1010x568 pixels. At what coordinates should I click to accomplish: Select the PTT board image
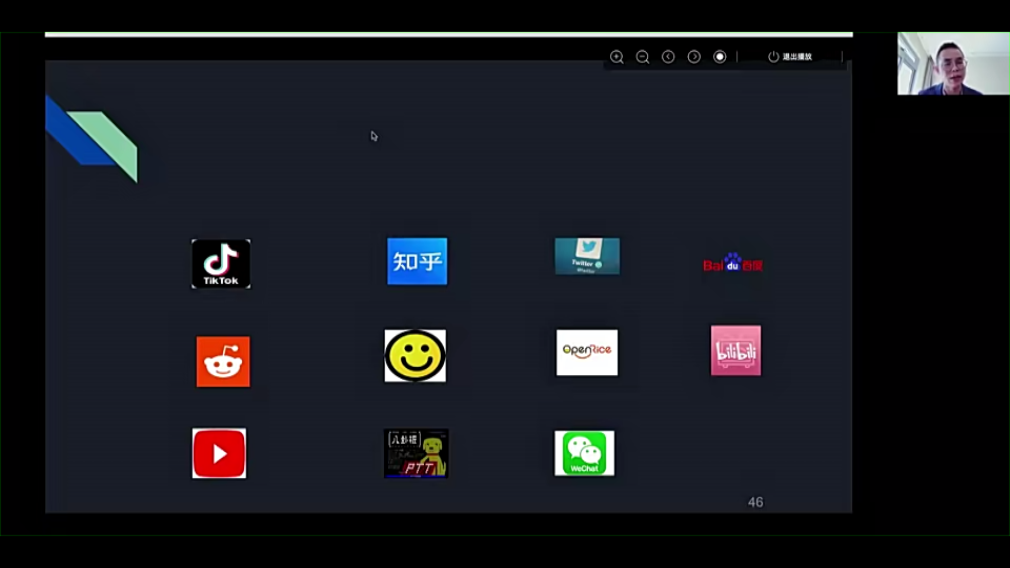pos(416,454)
